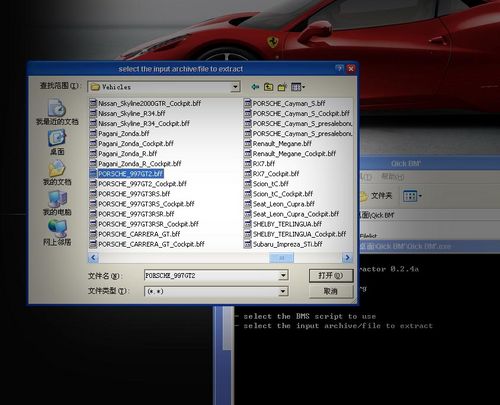The image size is (500, 405).
Task: Open Recent Documents in places sidebar
Action: [57, 112]
